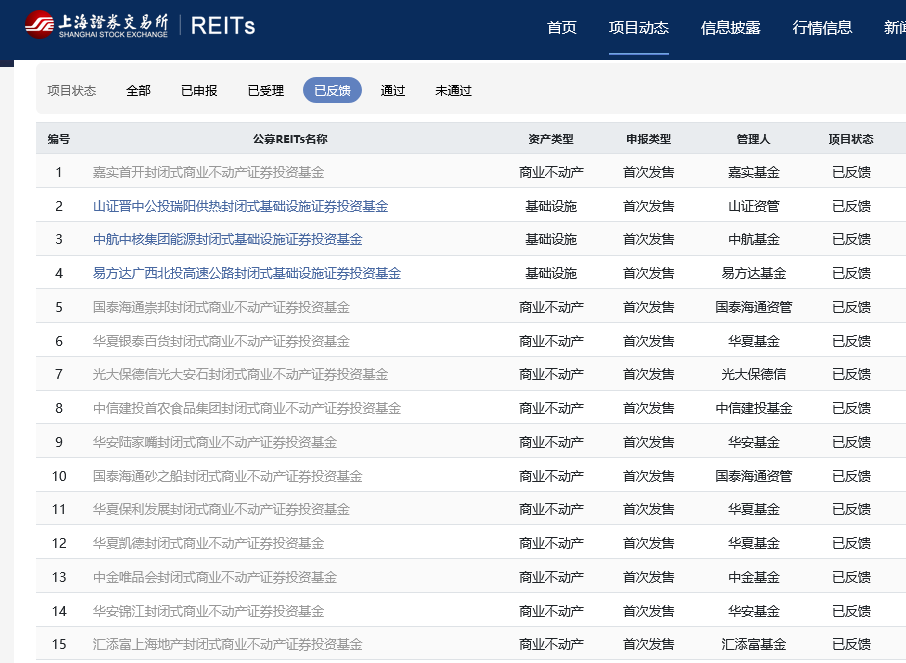Filter project status by 已申报
This screenshot has width=906, height=663.
(199, 90)
